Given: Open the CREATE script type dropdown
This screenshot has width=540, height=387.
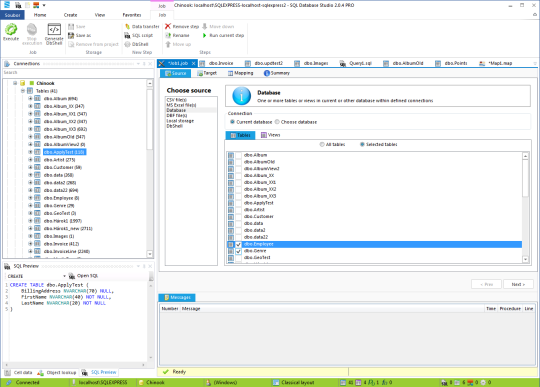Looking at the screenshot, I should [64, 276].
